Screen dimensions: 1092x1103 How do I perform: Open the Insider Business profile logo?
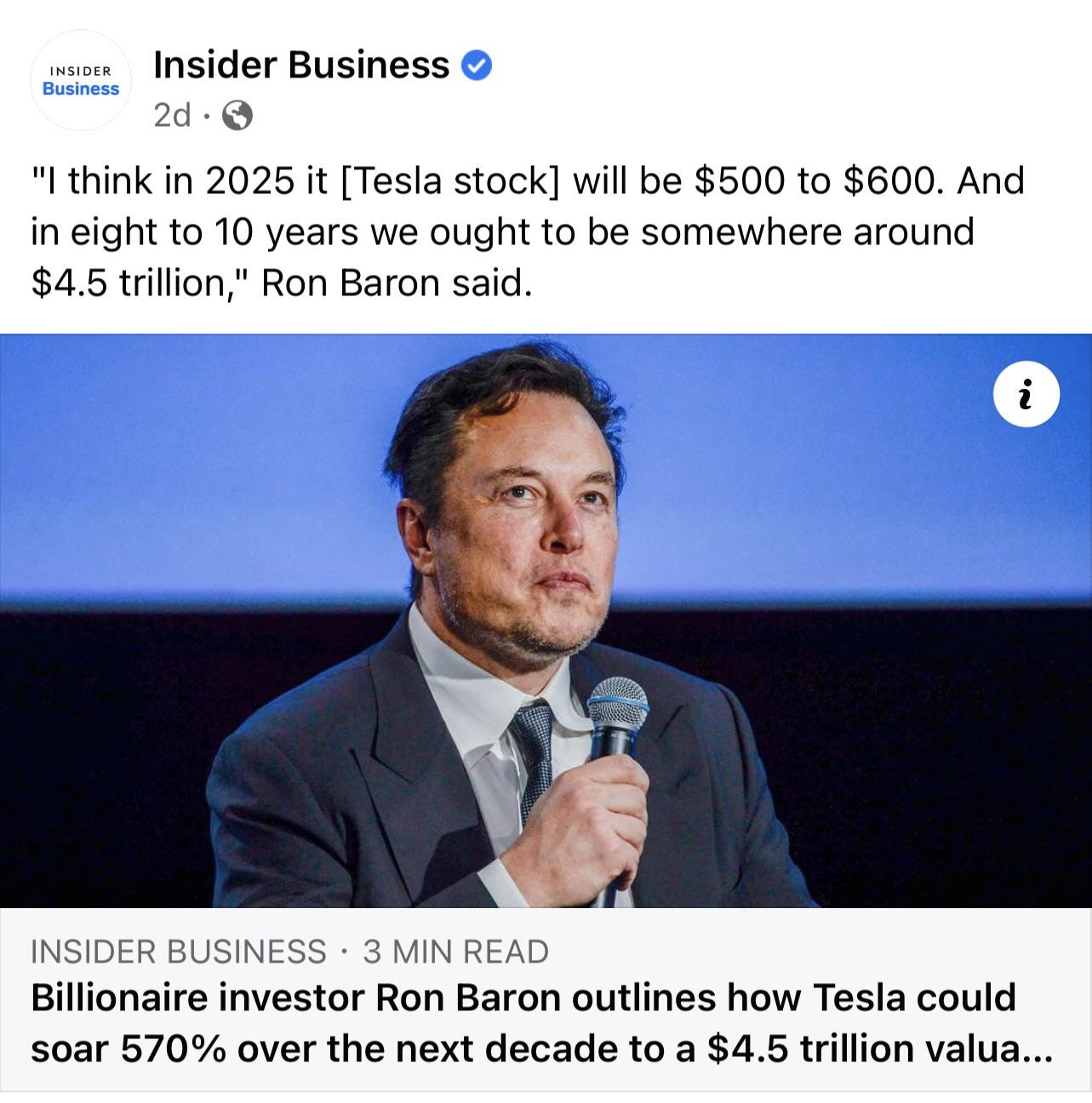click(x=81, y=81)
